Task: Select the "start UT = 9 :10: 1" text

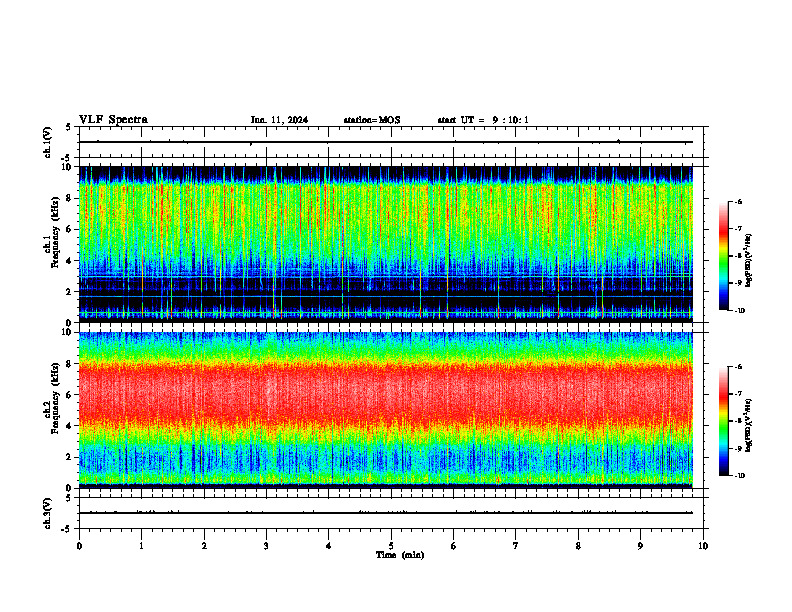Action: (x=483, y=120)
